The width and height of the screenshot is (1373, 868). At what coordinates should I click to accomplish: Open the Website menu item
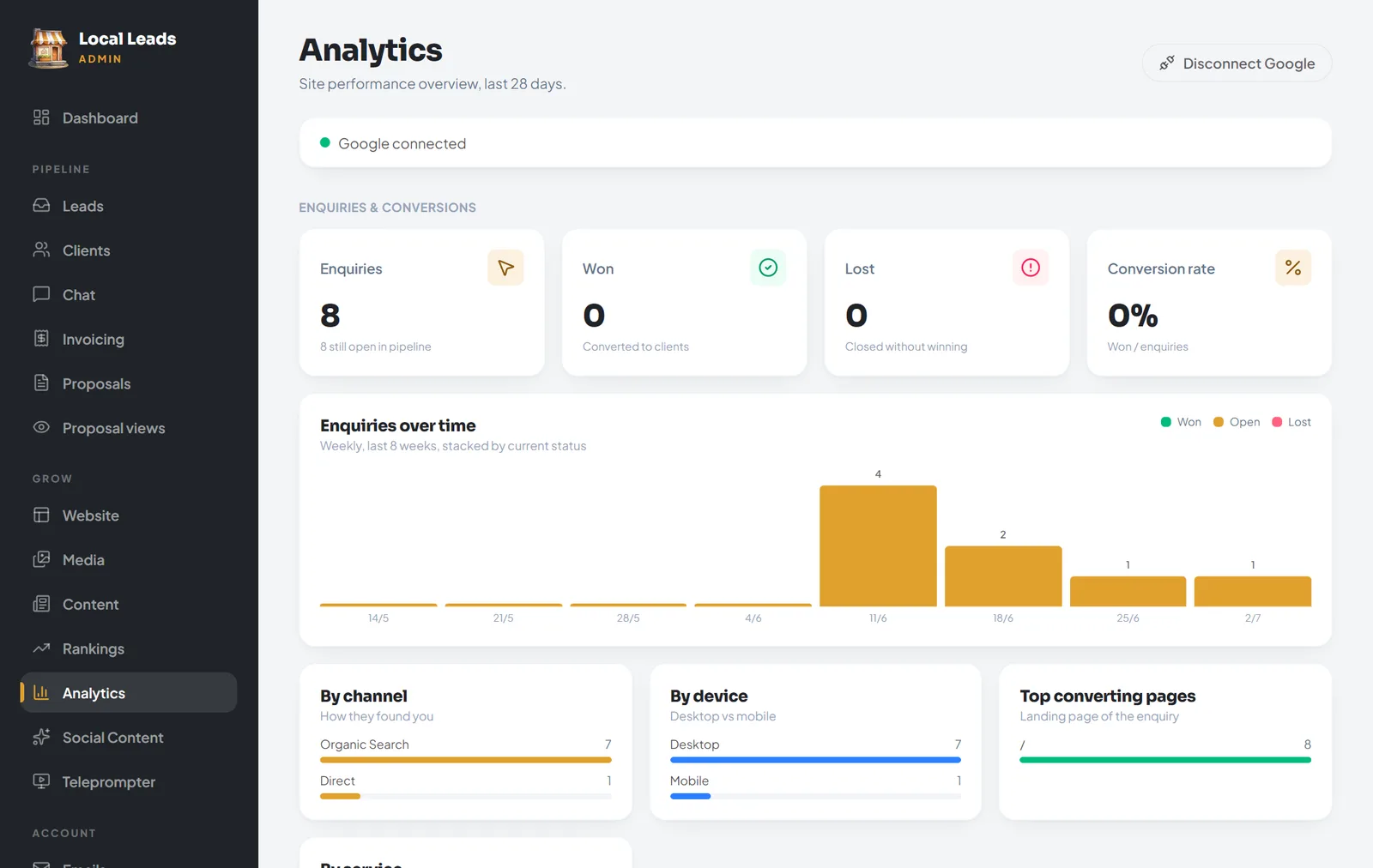point(129,515)
